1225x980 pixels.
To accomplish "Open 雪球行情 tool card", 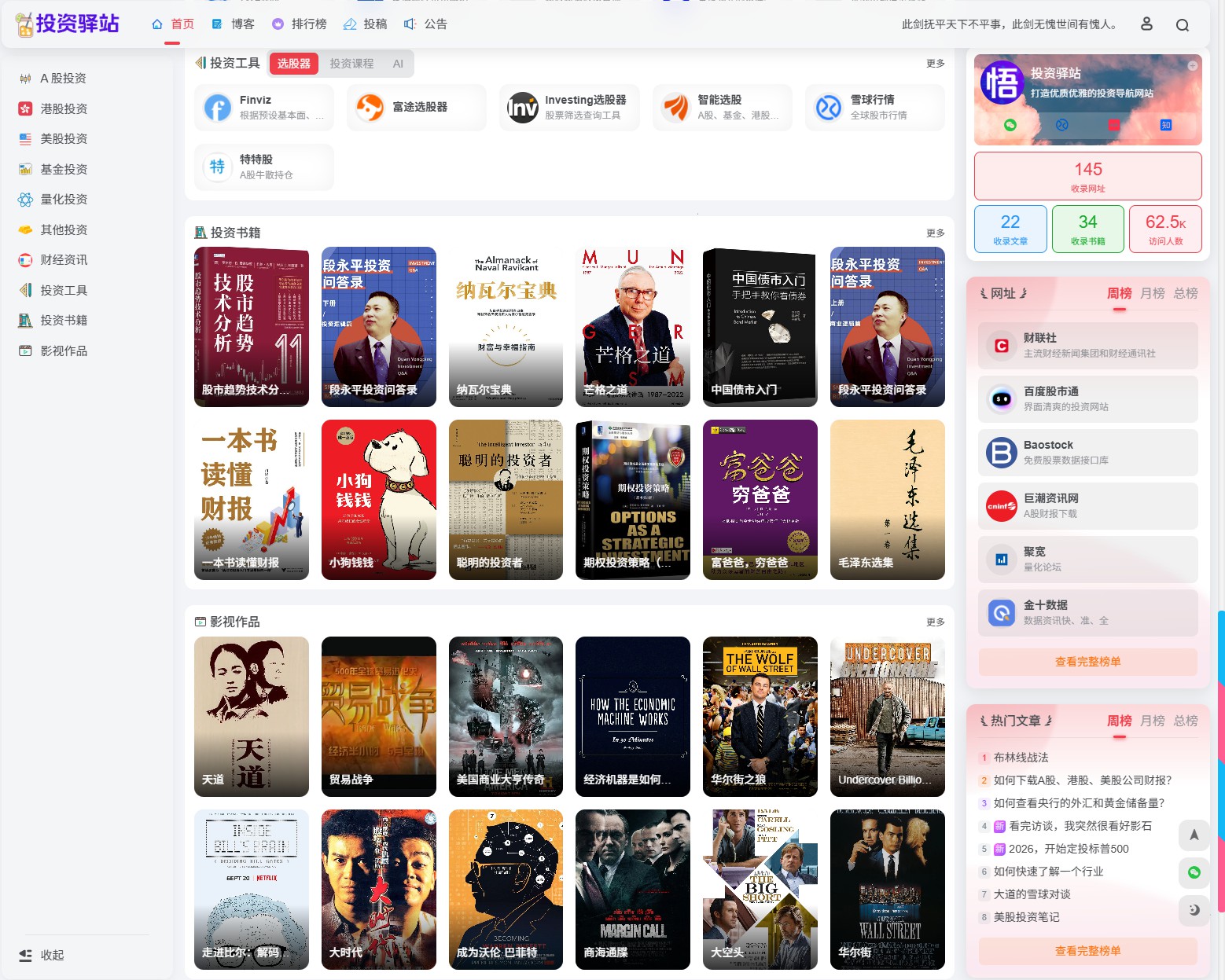I will click(x=875, y=107).
